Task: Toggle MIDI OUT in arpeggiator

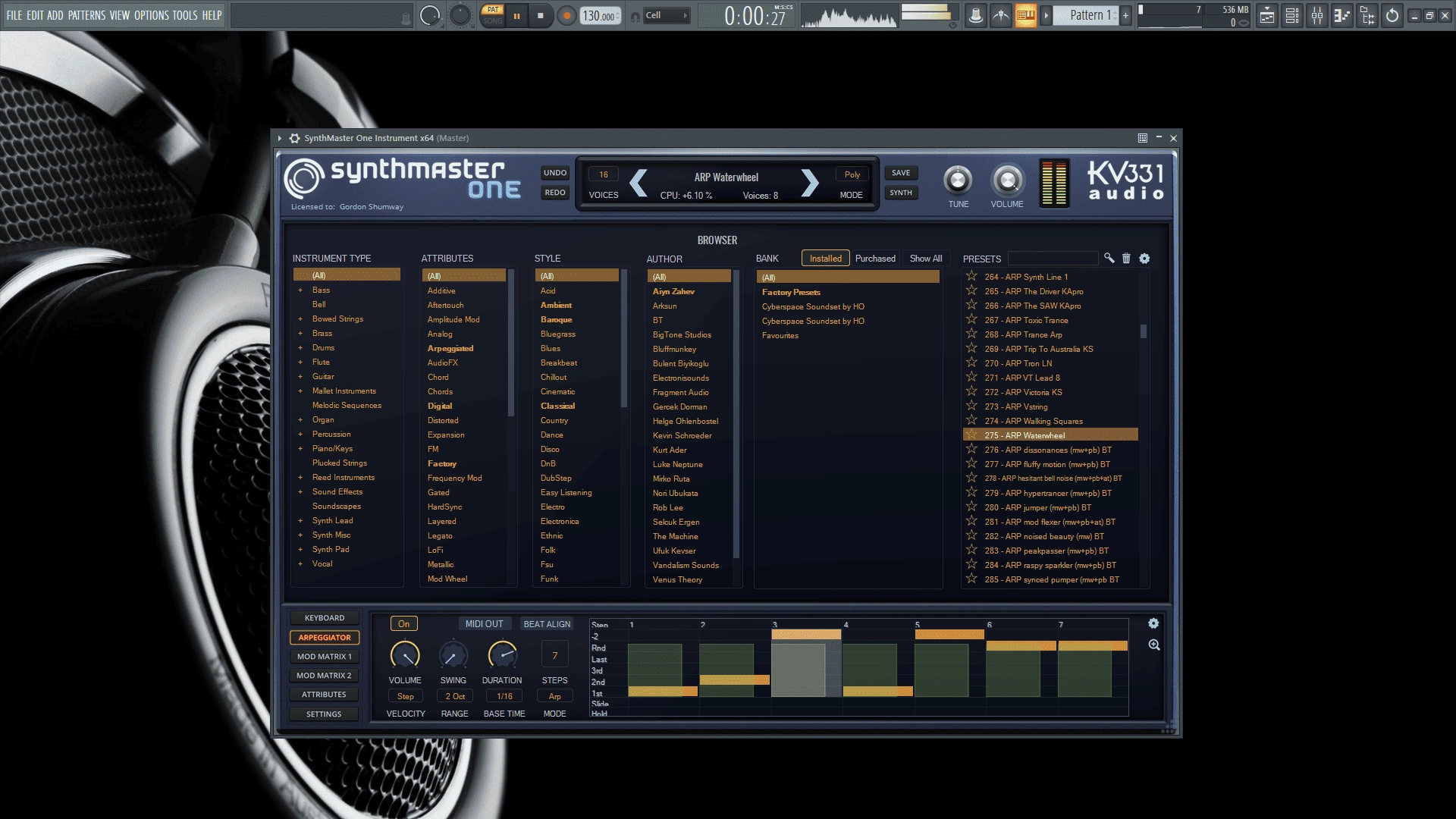Action: coord(484,624)
